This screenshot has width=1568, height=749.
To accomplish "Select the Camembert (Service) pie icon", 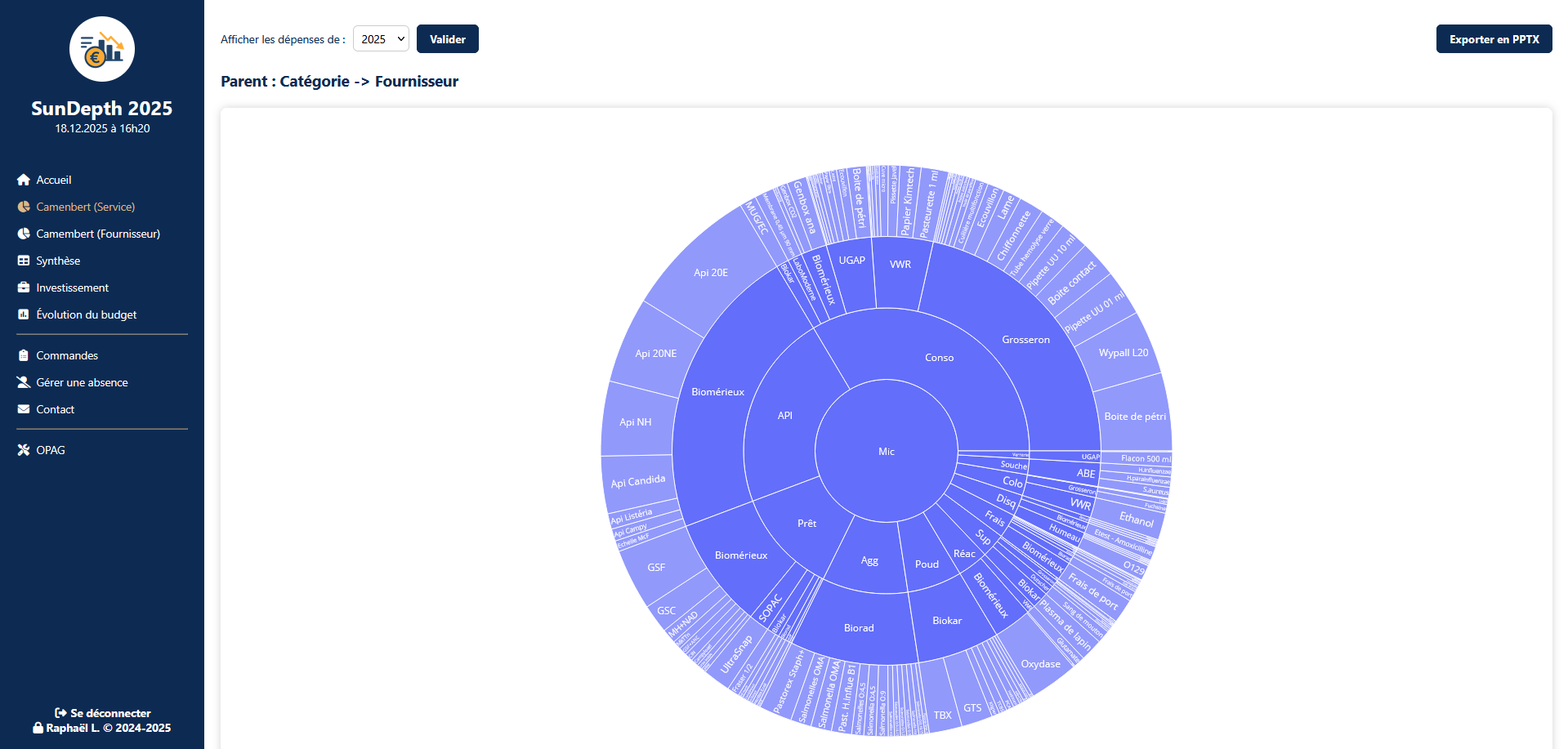I will (24, 207).
